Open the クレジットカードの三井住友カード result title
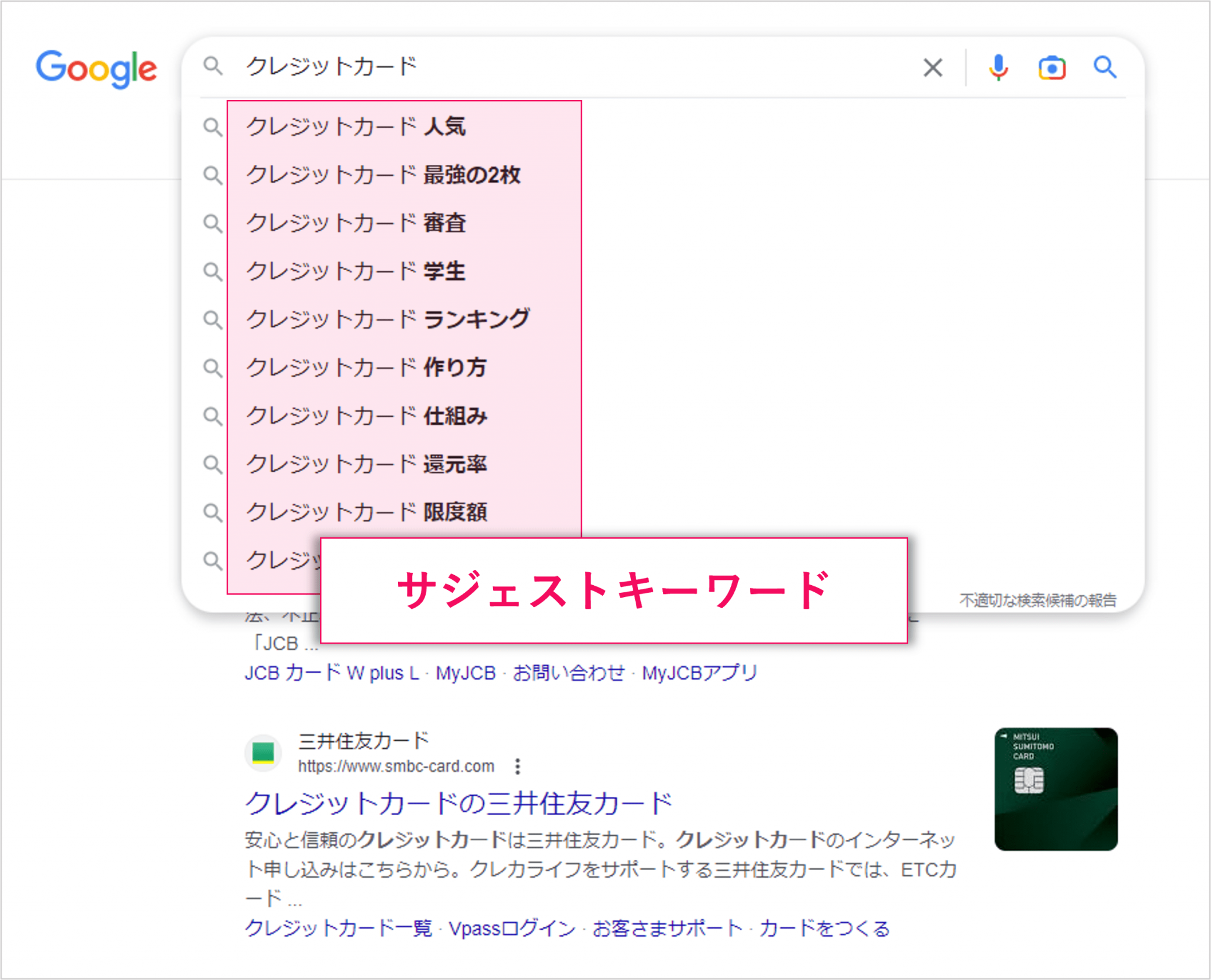This screenshot has height=980, width=1211. coord(458,803)
